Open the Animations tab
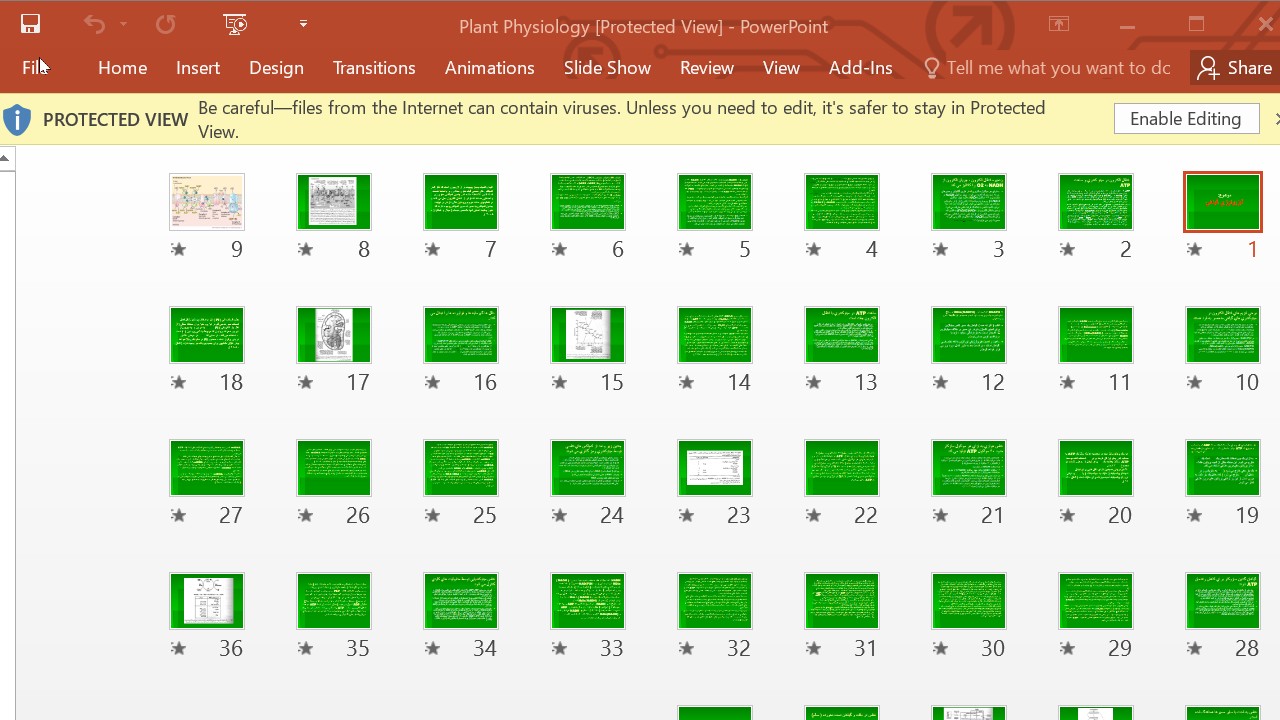This screenshot has width=1280, height=720. coord(489,67)
